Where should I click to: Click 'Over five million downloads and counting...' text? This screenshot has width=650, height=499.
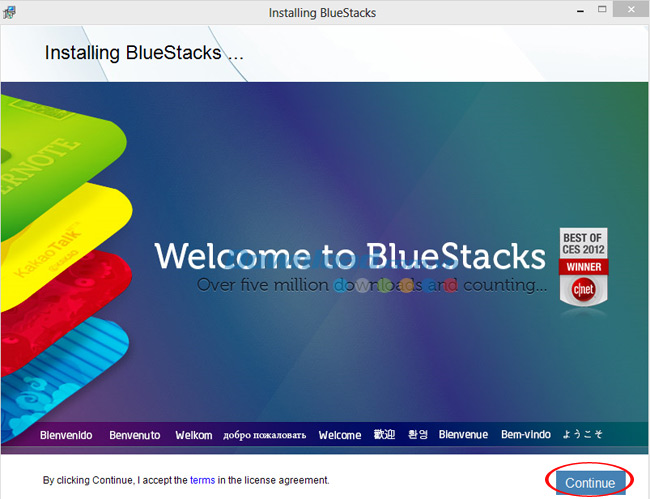tap(372, 285)
